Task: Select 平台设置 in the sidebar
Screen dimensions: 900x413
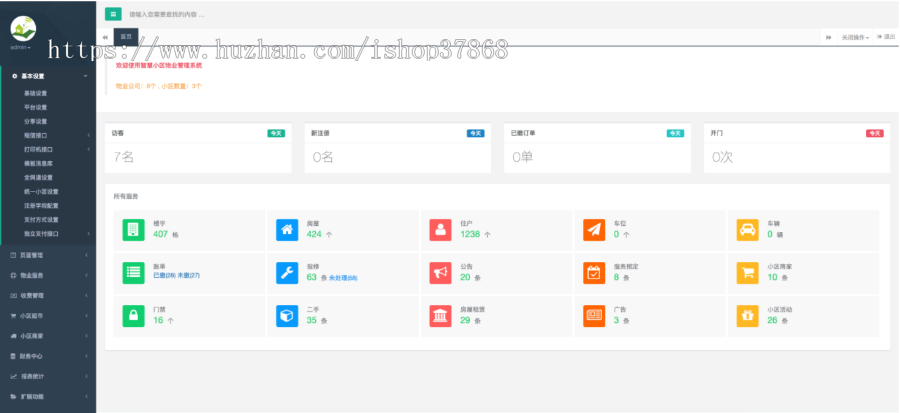Action: [36, 107]
